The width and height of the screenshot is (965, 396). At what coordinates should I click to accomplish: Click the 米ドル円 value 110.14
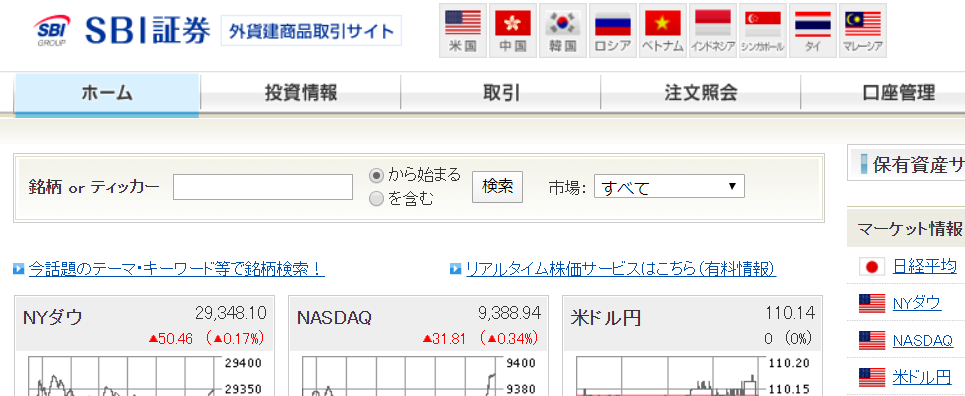click(x=790, y=313)
